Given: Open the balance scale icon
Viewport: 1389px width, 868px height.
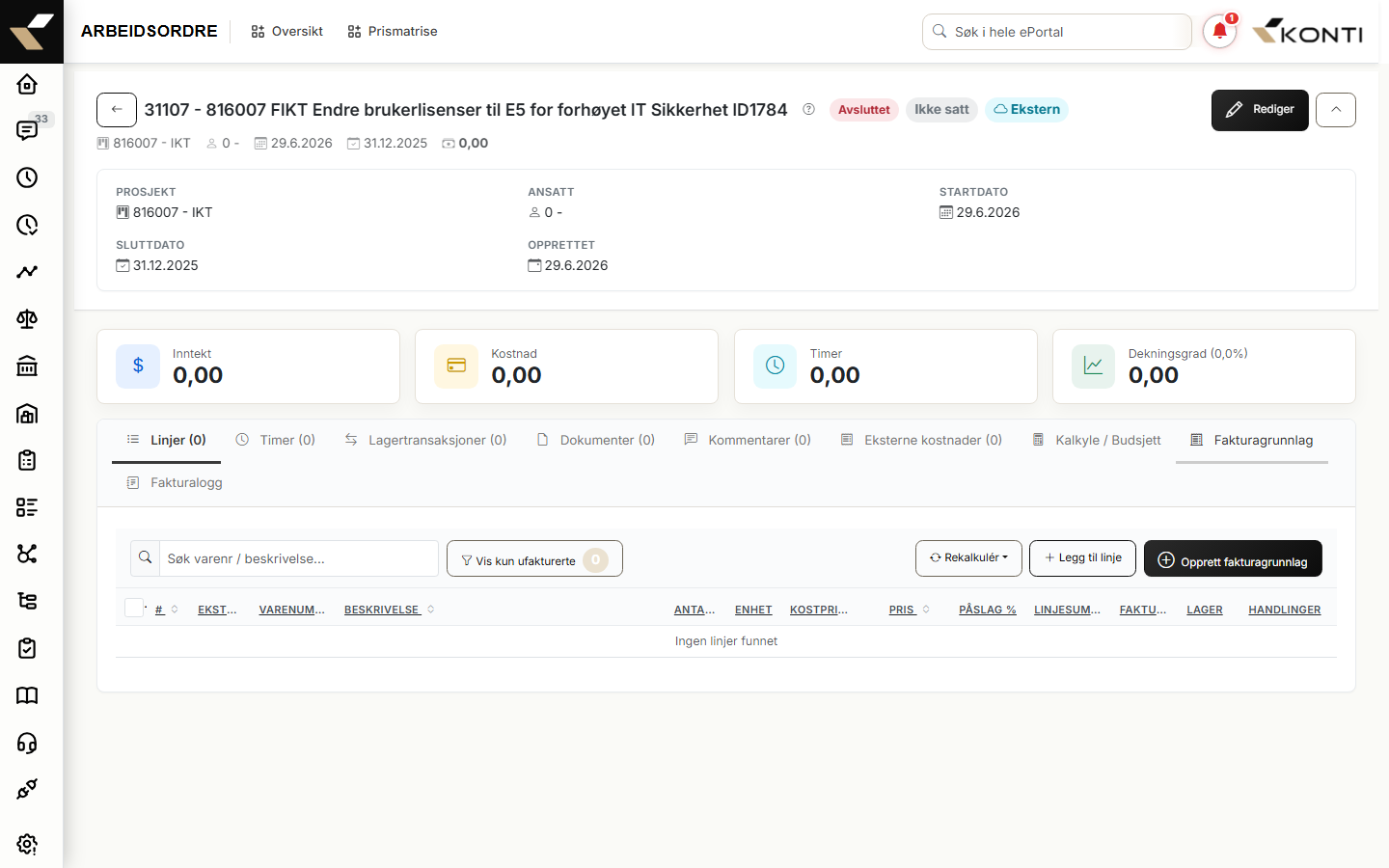Looking at the screenshot, I should pos(27,319).
